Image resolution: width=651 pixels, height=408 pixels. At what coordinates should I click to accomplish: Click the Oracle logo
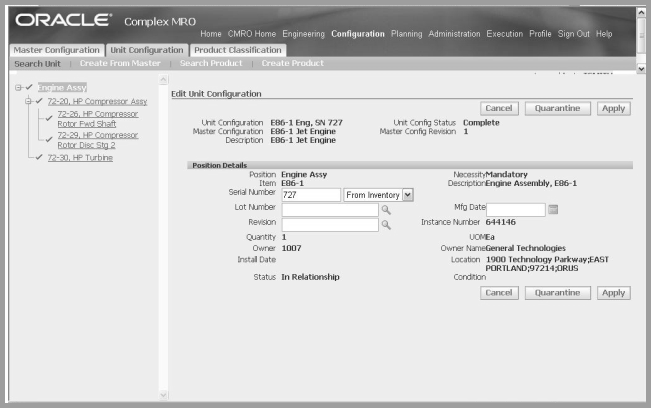[64, 20]
